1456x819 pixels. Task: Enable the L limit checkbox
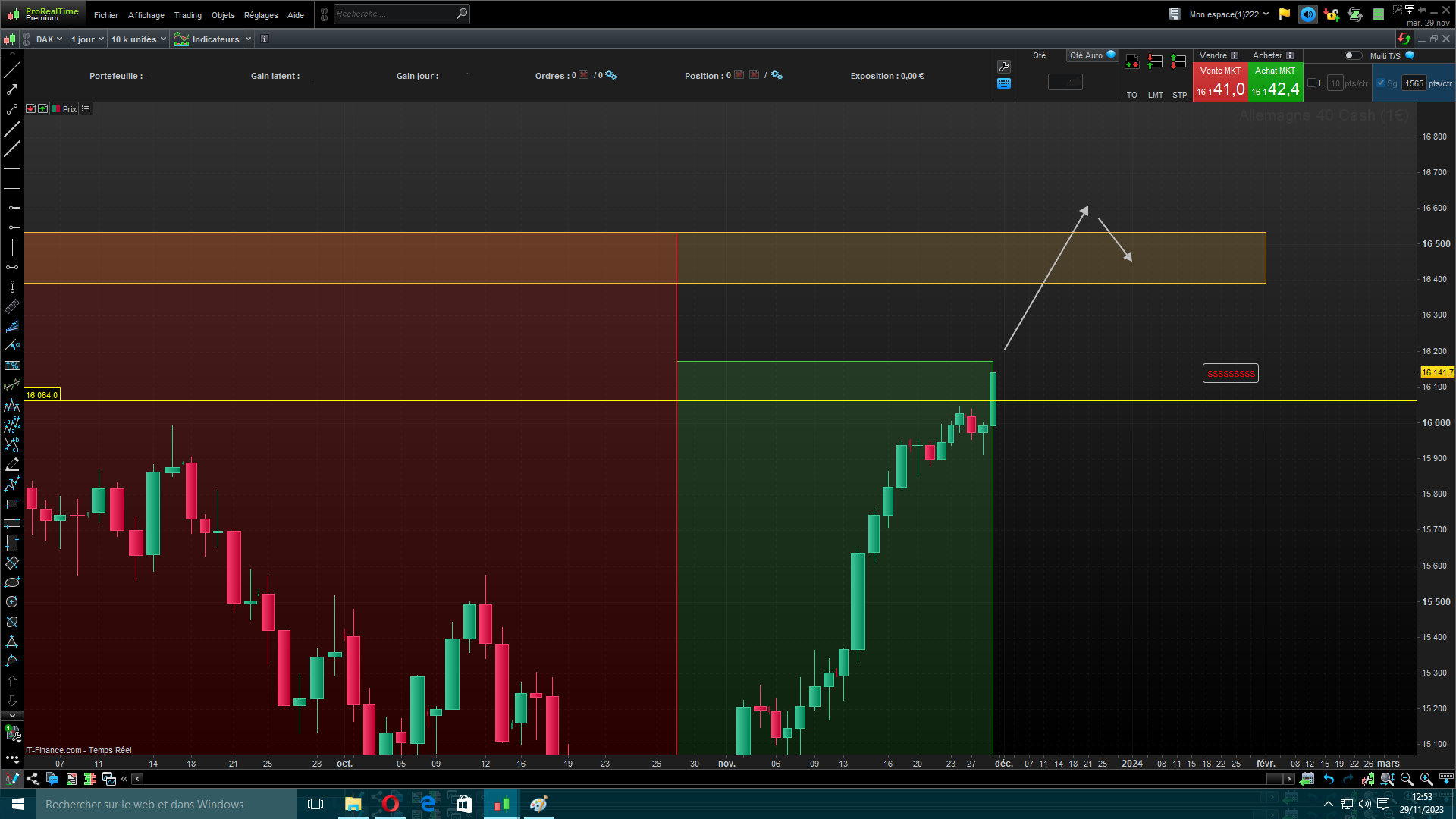[x=1312, y=83]
